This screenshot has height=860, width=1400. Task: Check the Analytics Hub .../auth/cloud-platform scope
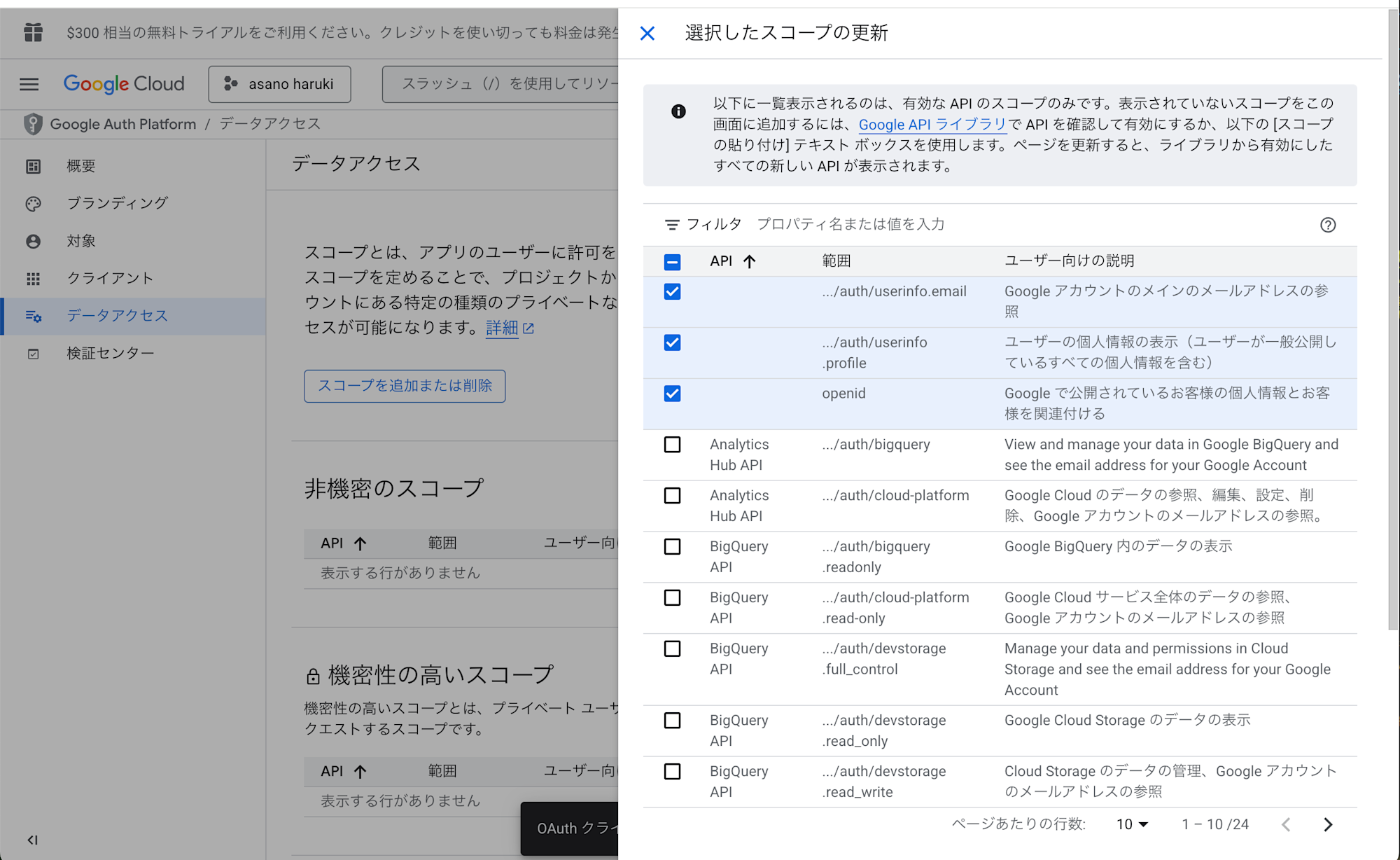(672, 496)
